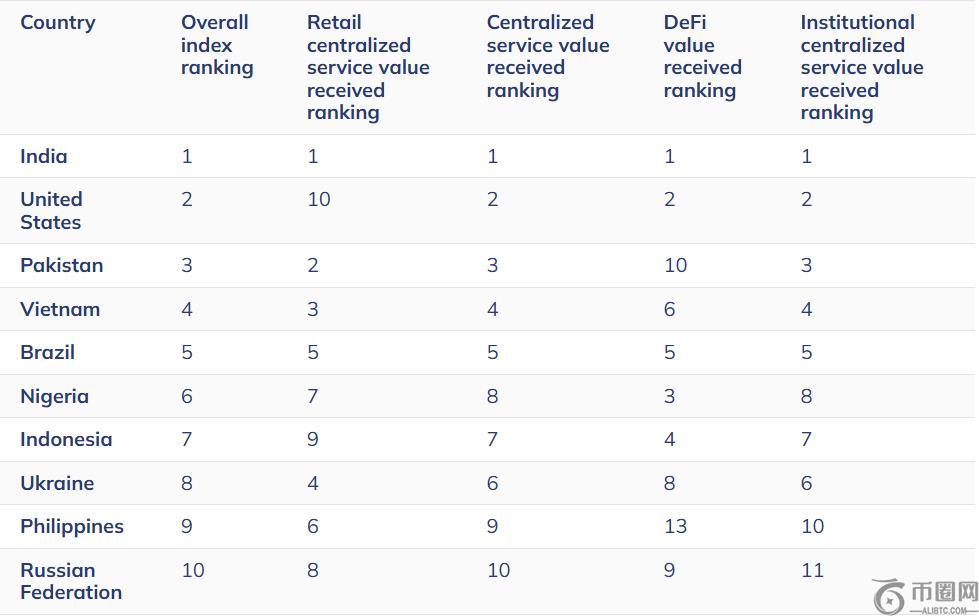Click Institutional centralized service value header

[x=861, y=67]
